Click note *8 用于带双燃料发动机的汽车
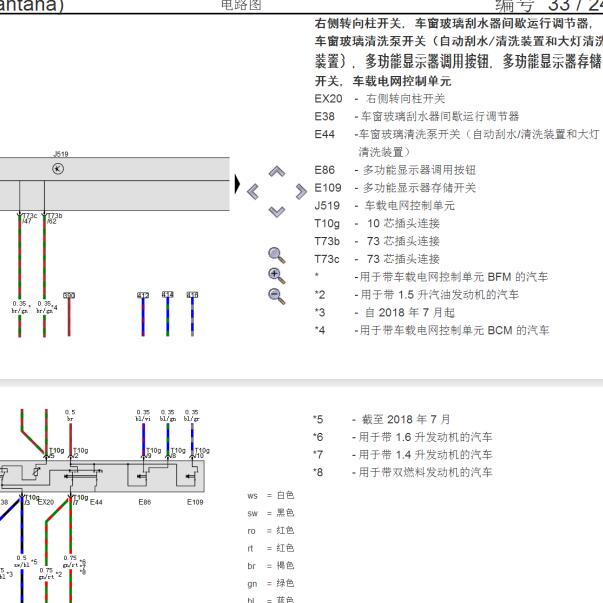 pyautogui.click(x=402, y=472)
